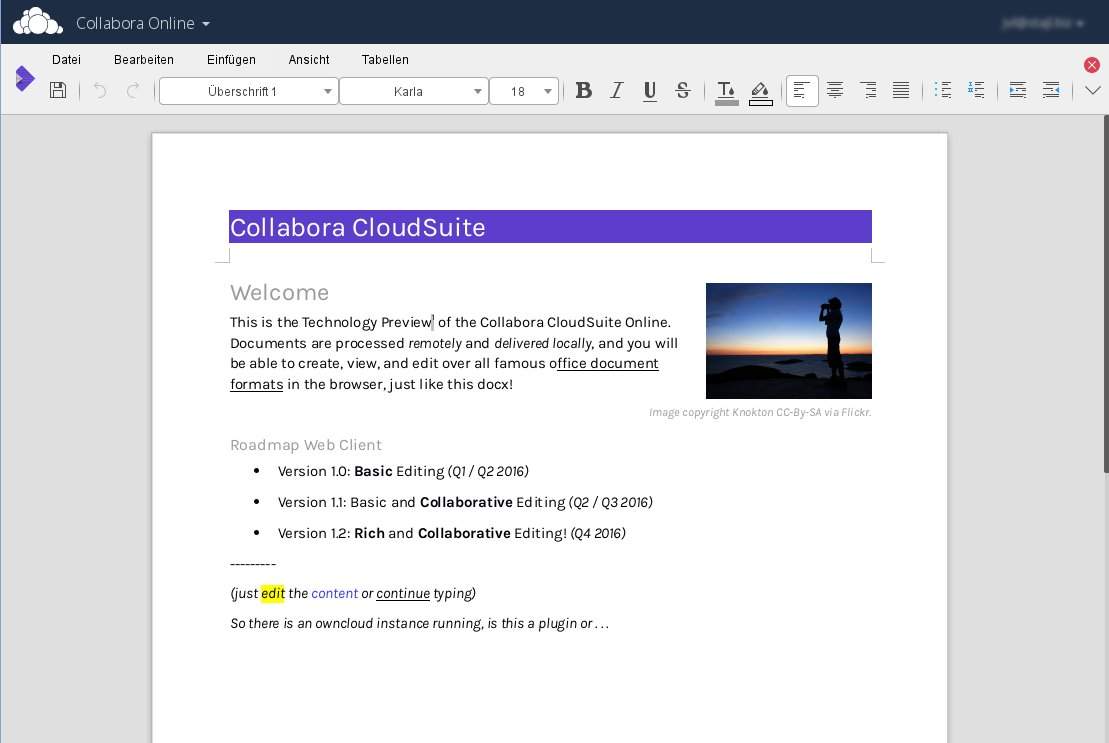Click the Undo arrow icon

coord(100,91)
